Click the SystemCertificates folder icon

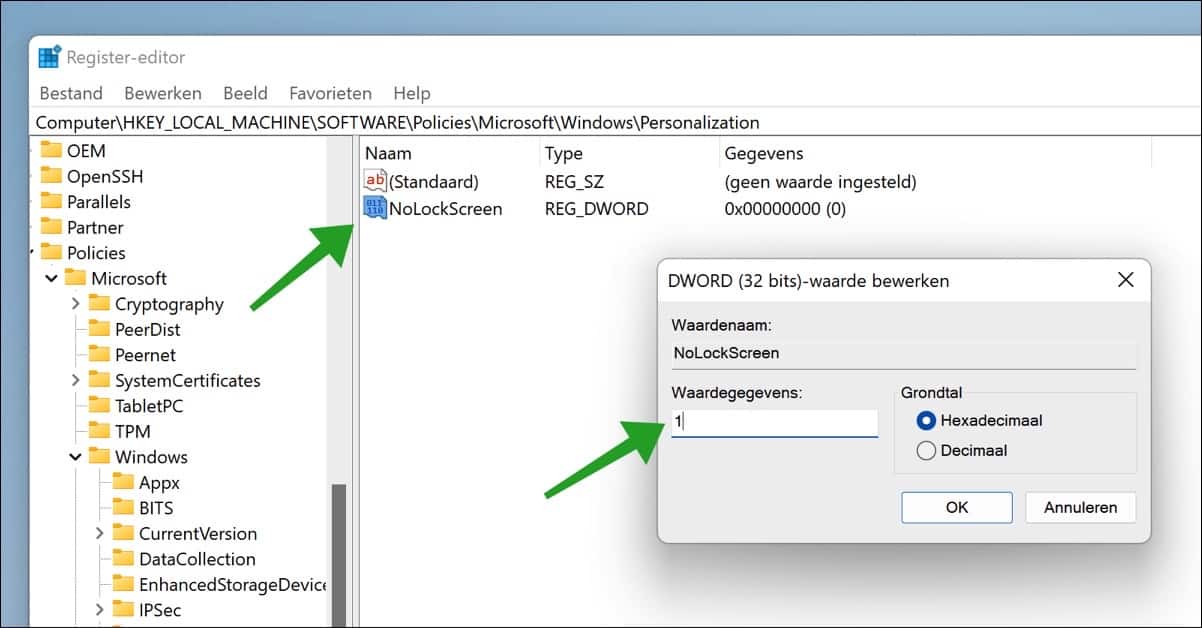tap(99, 380)
